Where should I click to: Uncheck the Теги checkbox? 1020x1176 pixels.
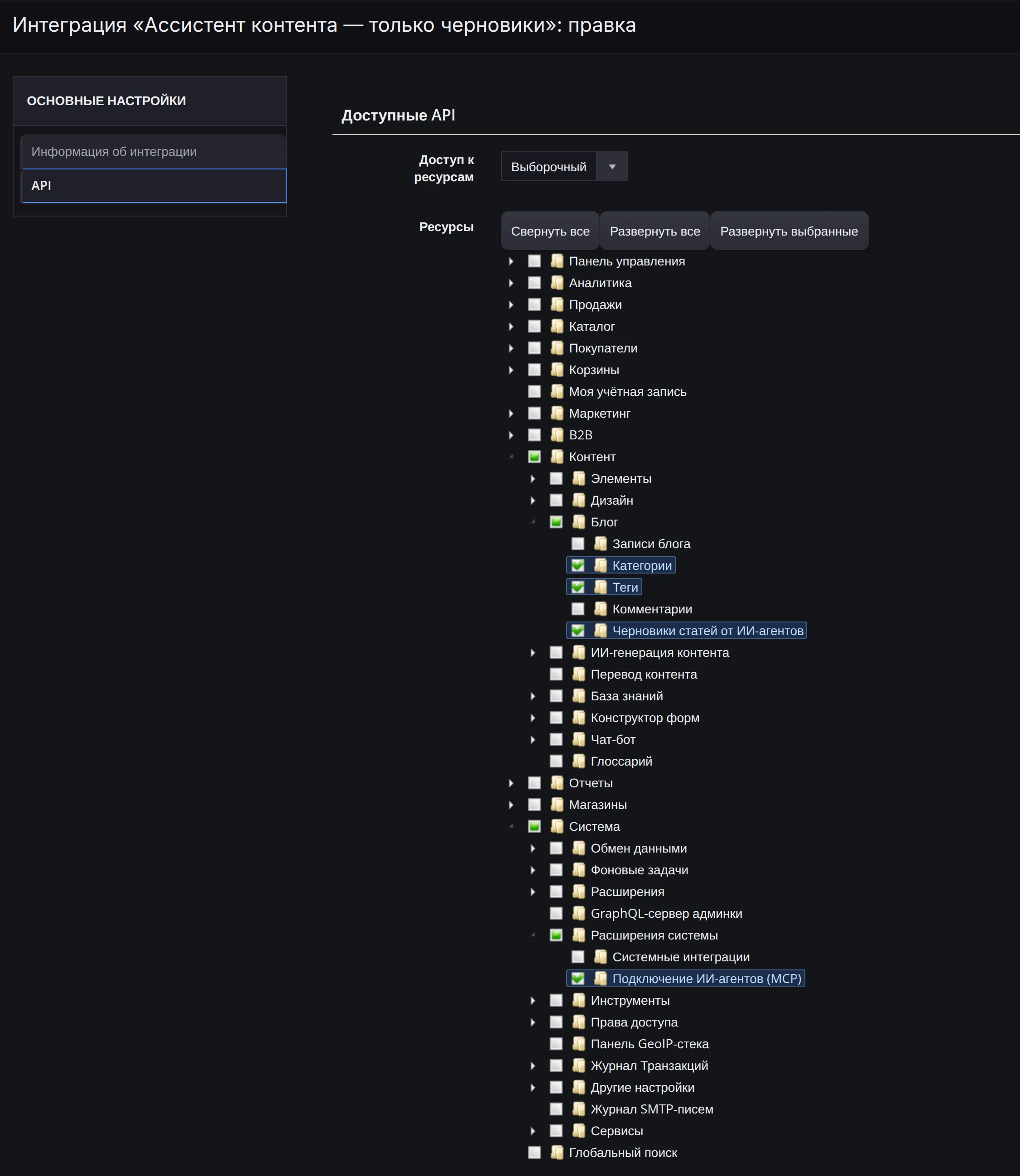578,587
